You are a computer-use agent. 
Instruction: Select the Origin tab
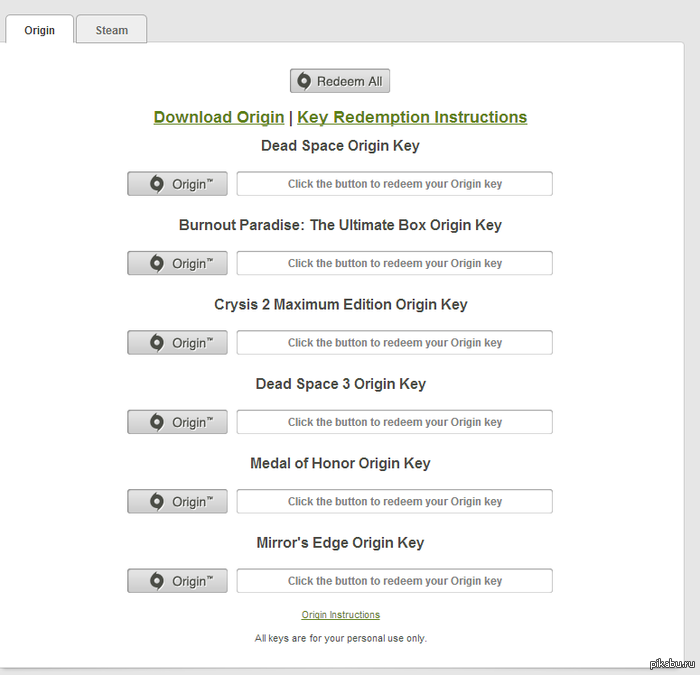click(x=39, y=29)
